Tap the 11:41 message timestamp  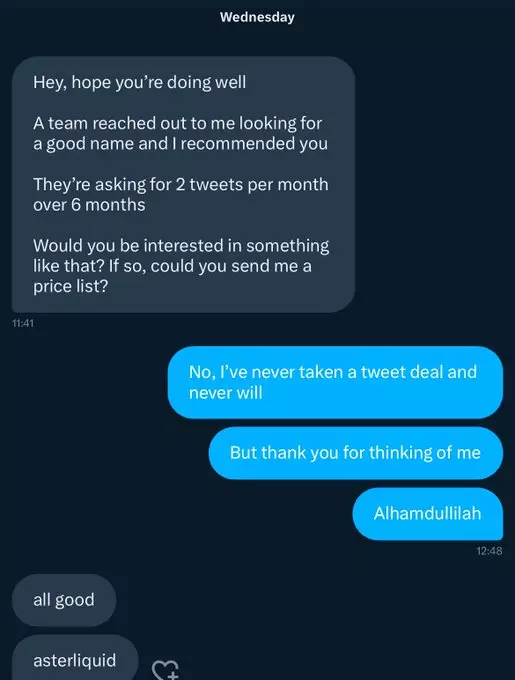coord(23,323)
